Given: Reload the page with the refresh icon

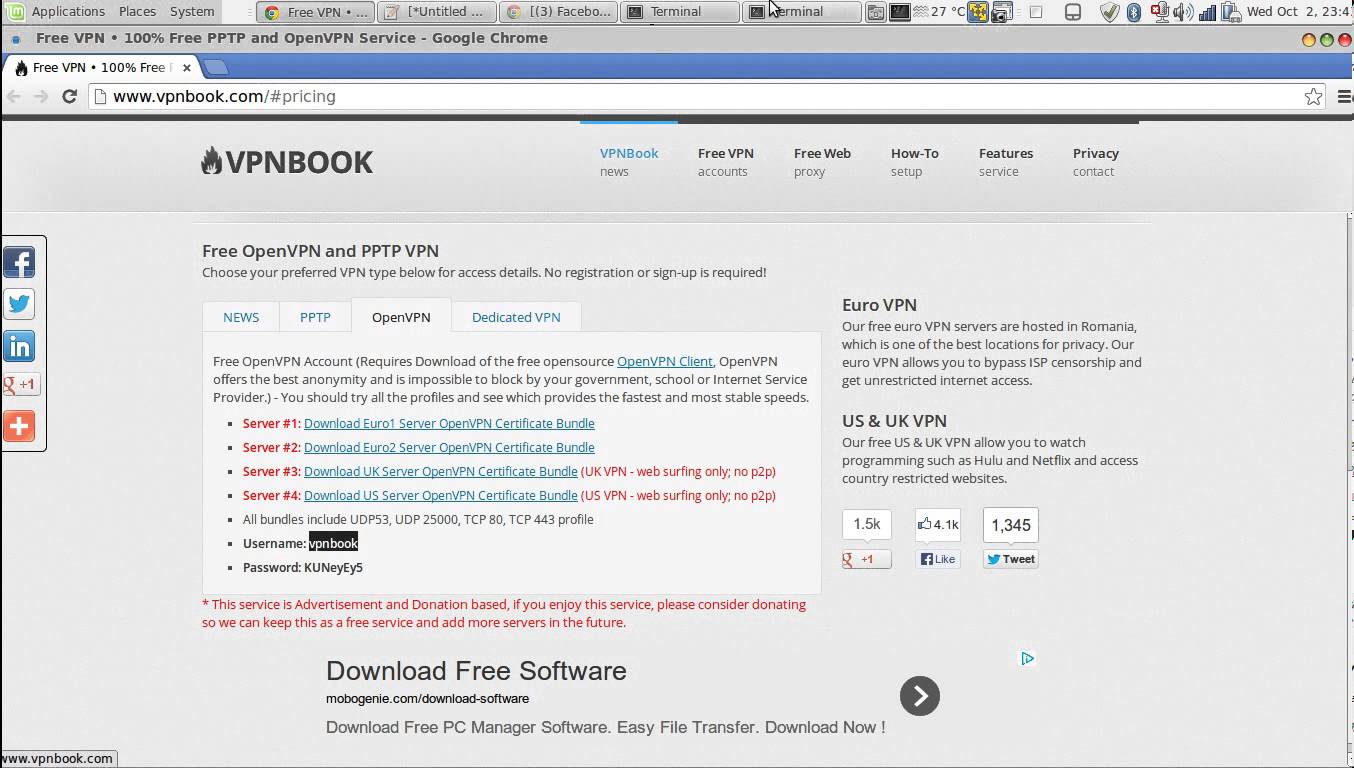Looking at the screenshot, I should pos(69,96).
